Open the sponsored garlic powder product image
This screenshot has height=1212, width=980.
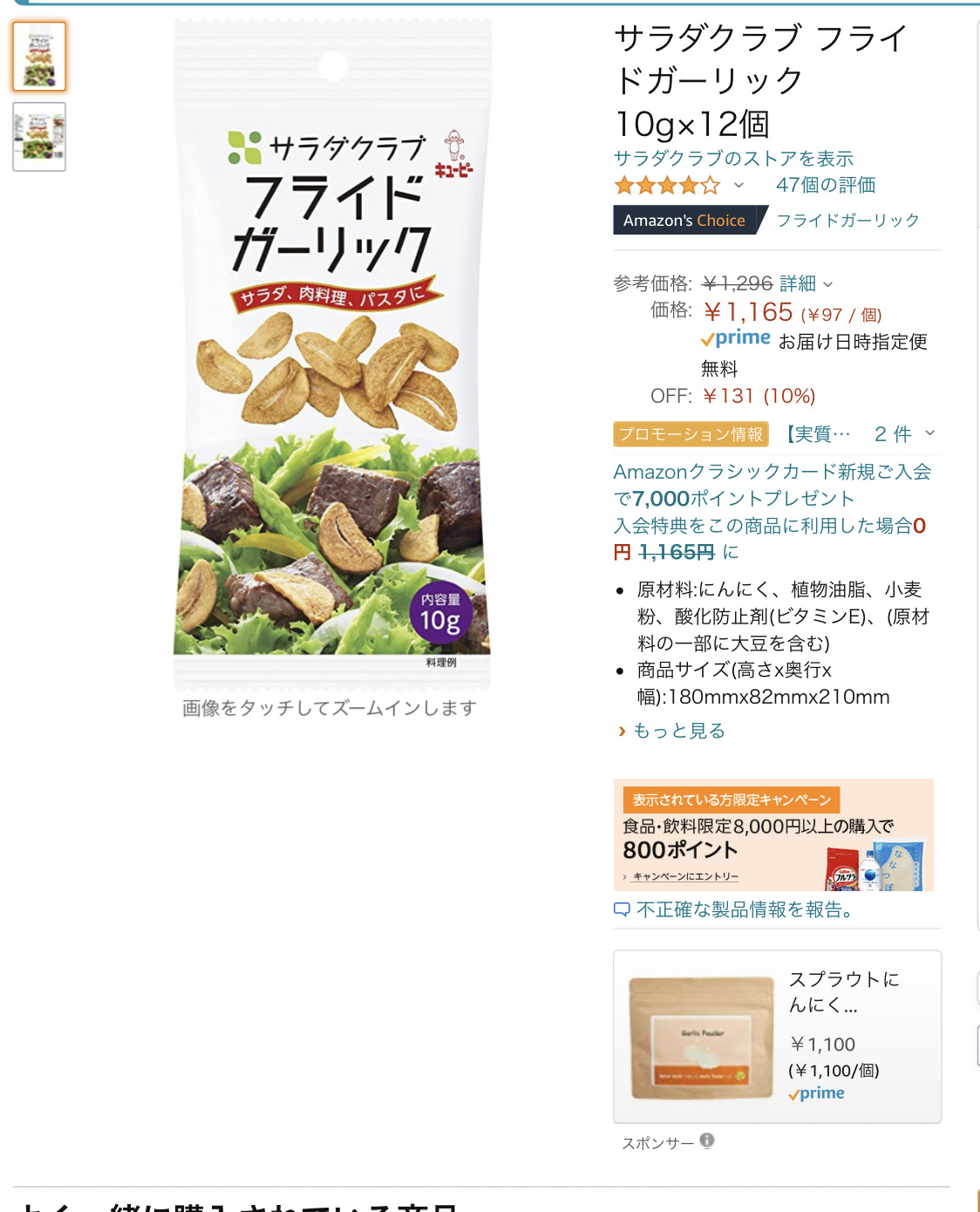702,1038
